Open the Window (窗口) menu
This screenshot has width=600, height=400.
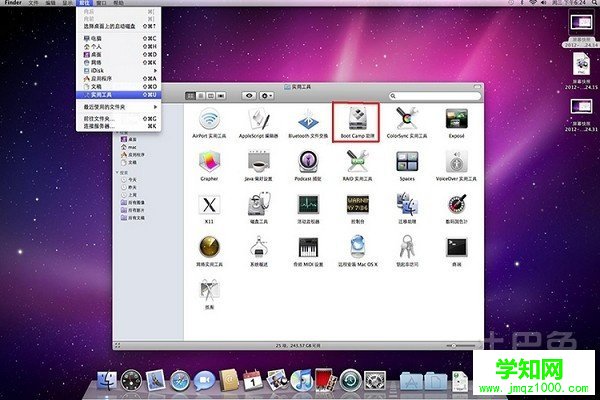coord(101,3)
